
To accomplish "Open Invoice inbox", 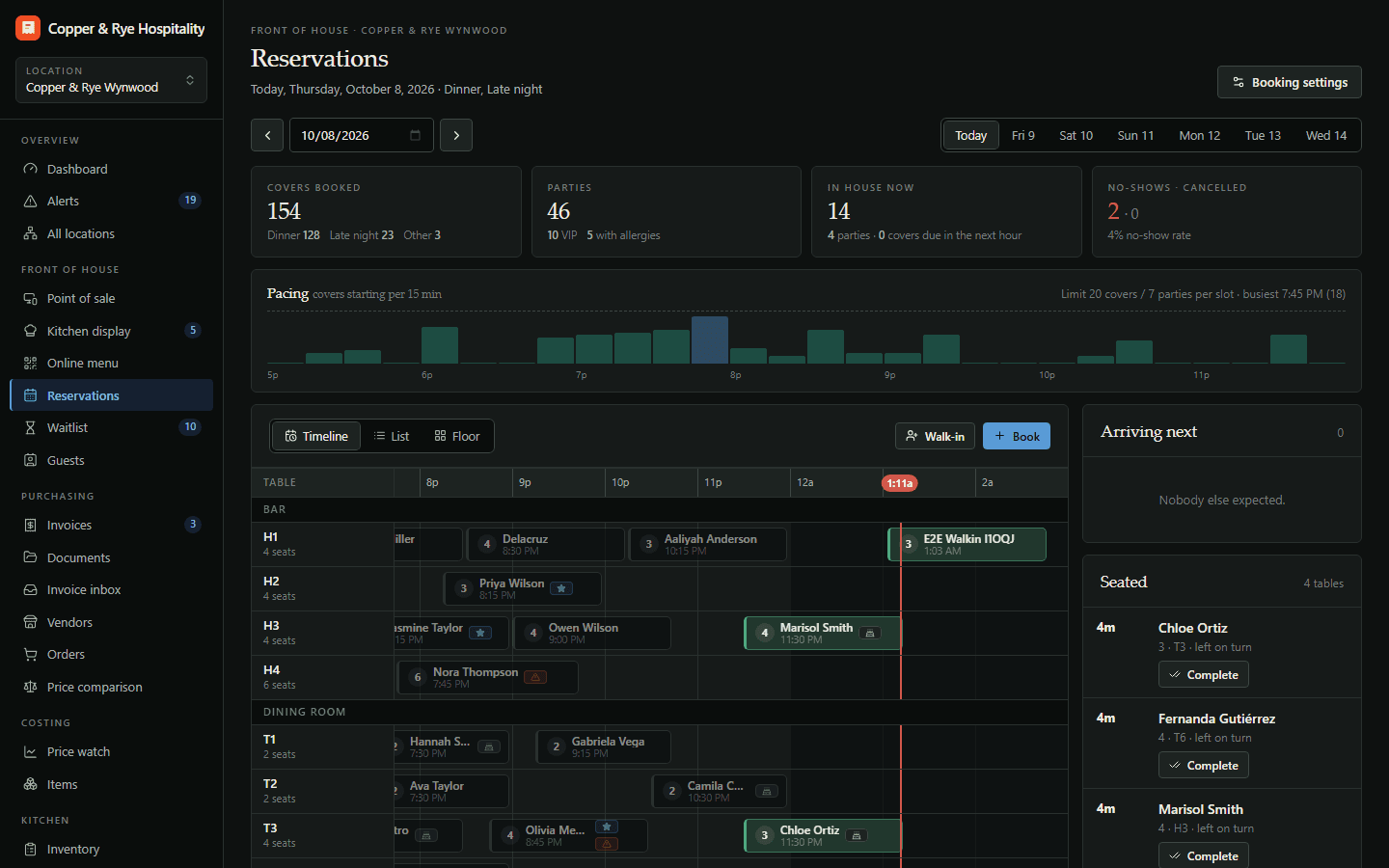I will [x=111, y=589].
